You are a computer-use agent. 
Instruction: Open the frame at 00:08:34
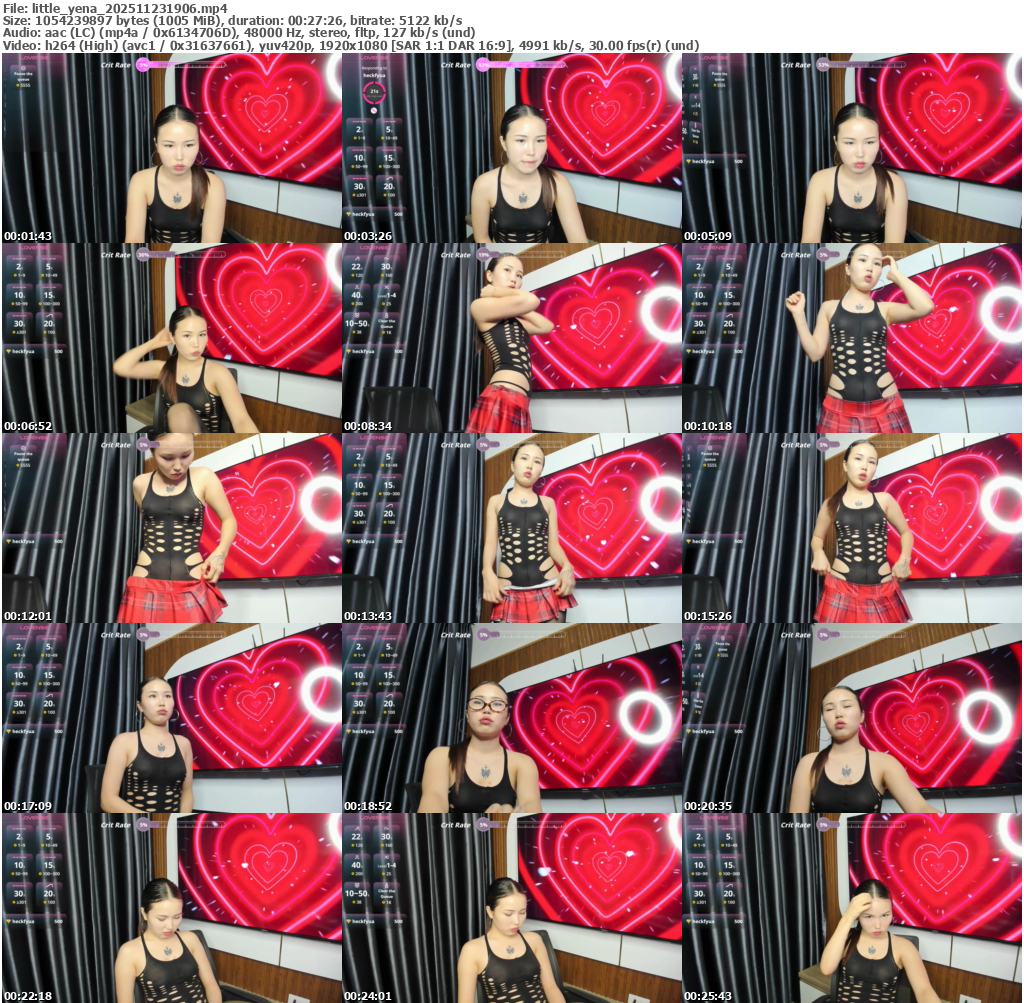tap(511, 338)
